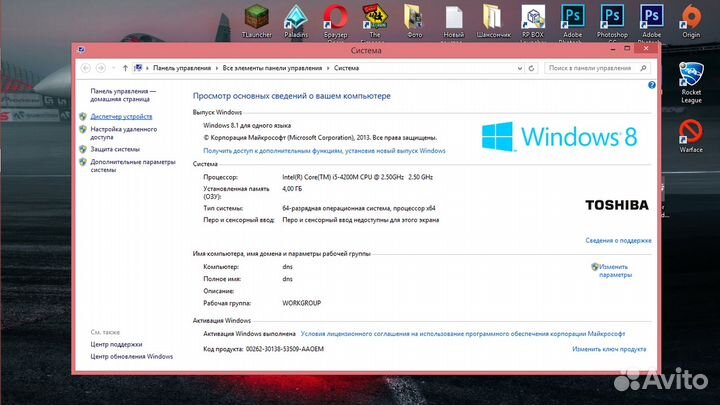720x405 pixels.
Task: Open Настройка удаленного доступа
Action: pos(124,133)
